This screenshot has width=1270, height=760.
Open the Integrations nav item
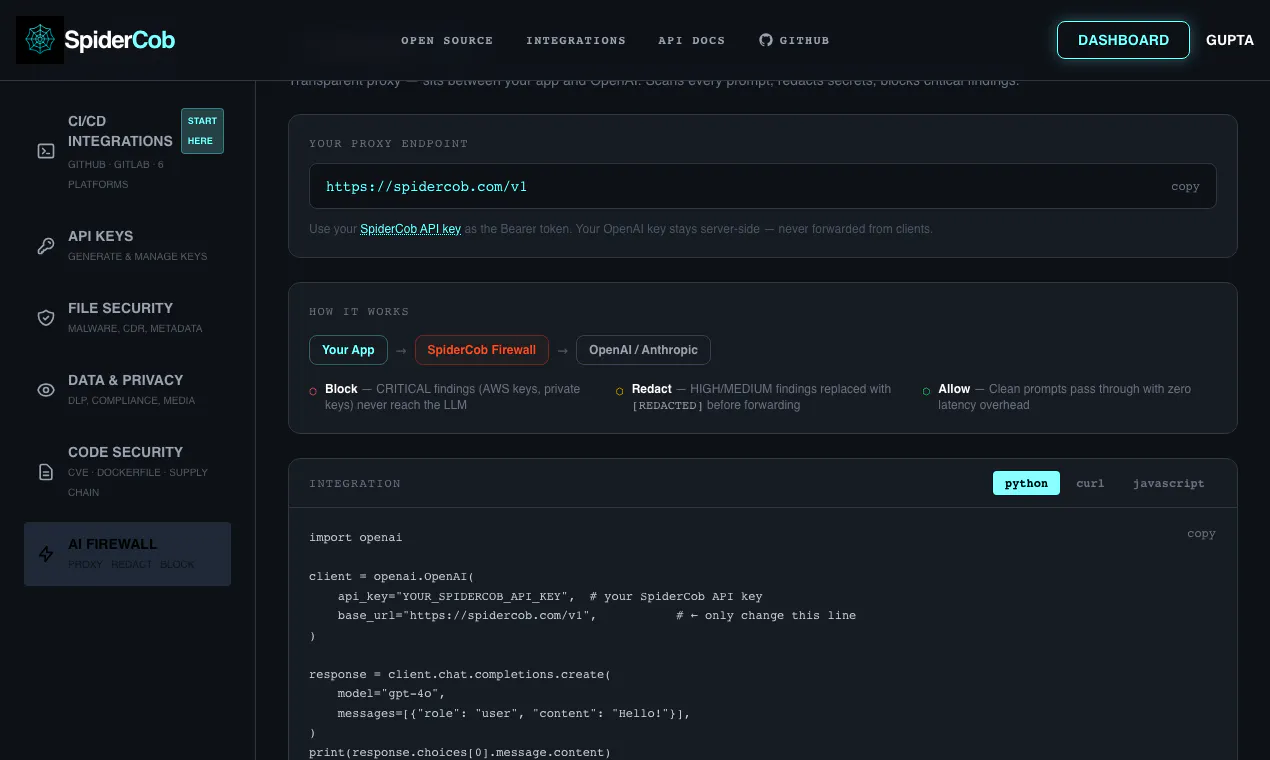[576, 41]
